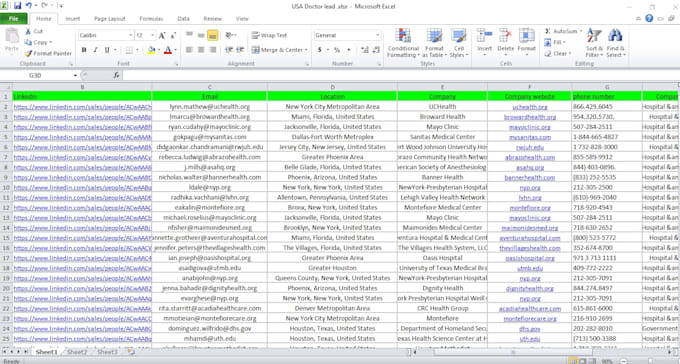680x364 pixels.
Task: Switch to the Formulas tab
Action: (151, 19)
